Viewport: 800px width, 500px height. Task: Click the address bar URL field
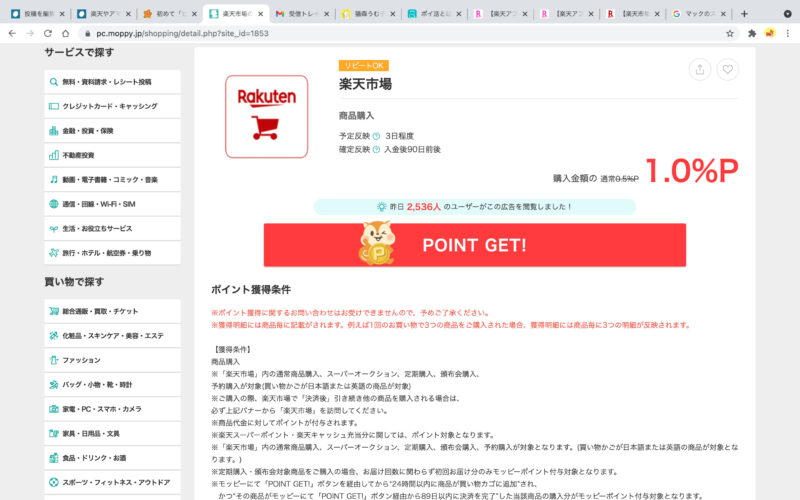coord(403,33)
